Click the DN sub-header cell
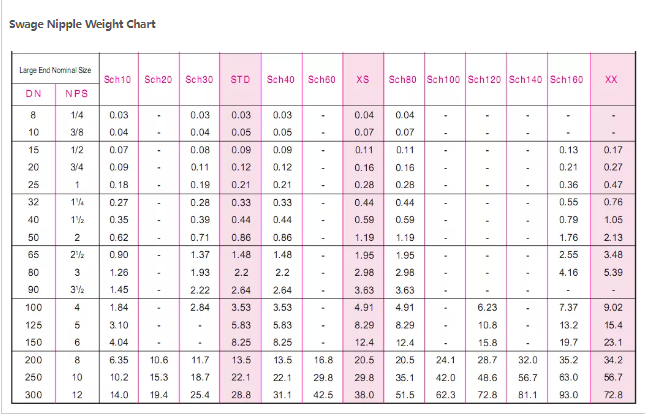This screenshot has height=415, width=645. tap(34, 94)
